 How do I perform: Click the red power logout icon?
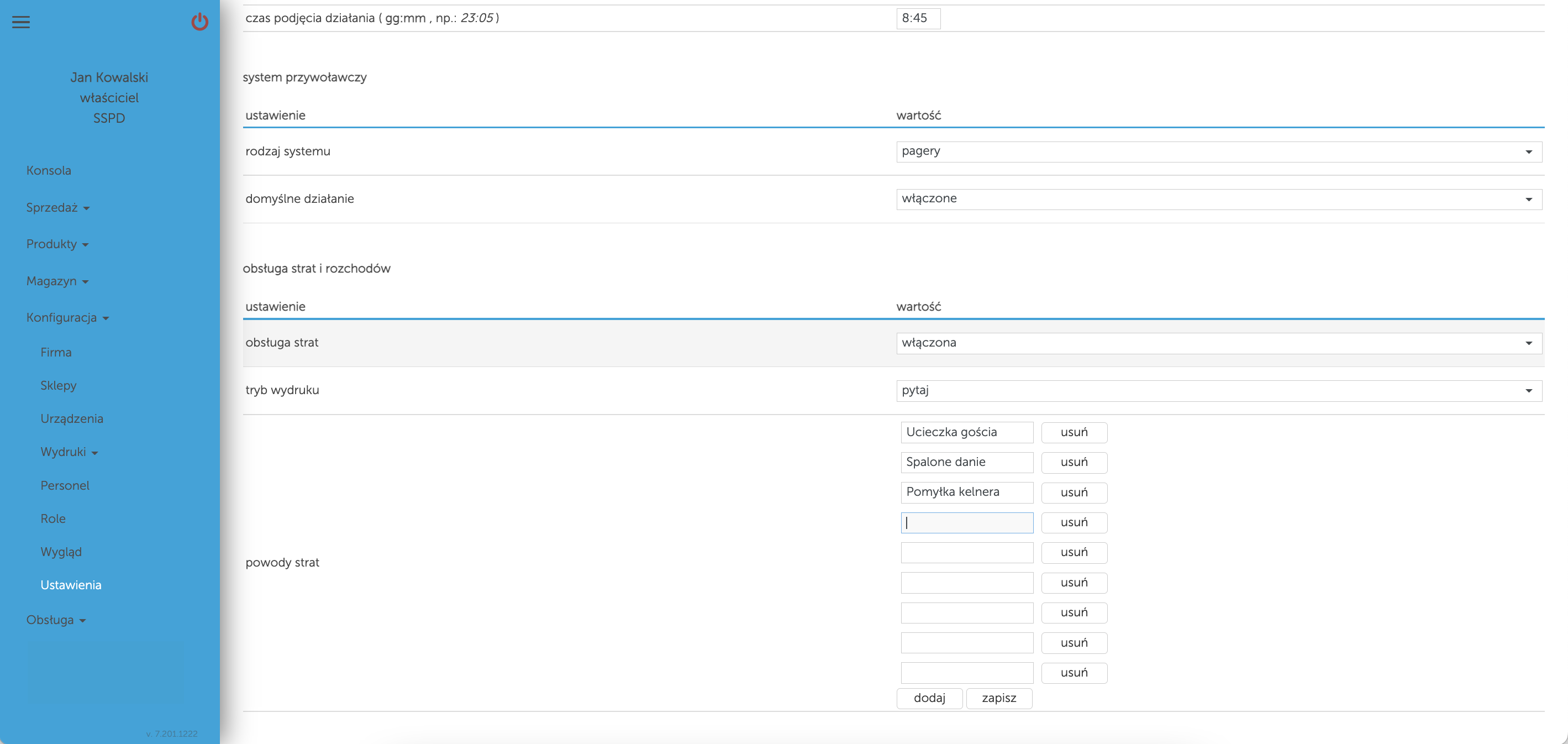[x=199, y=23]
